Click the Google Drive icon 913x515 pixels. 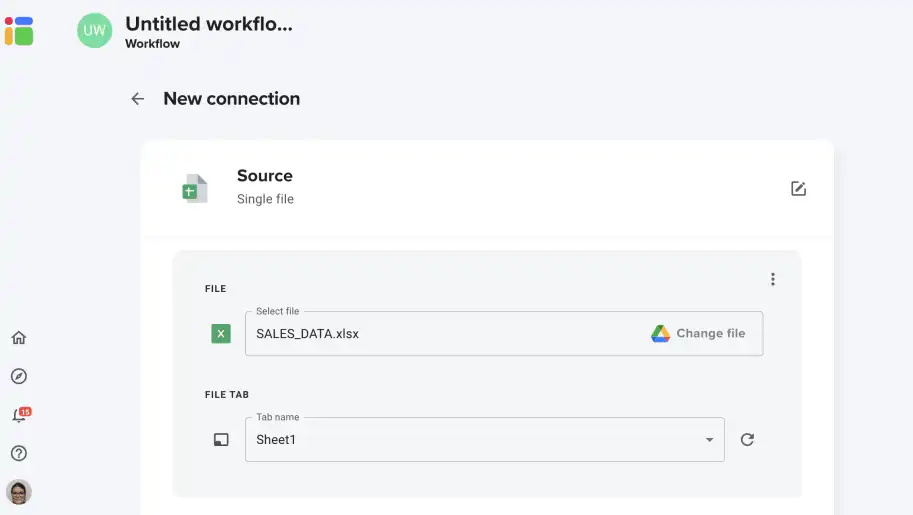(x=660, y=334)
